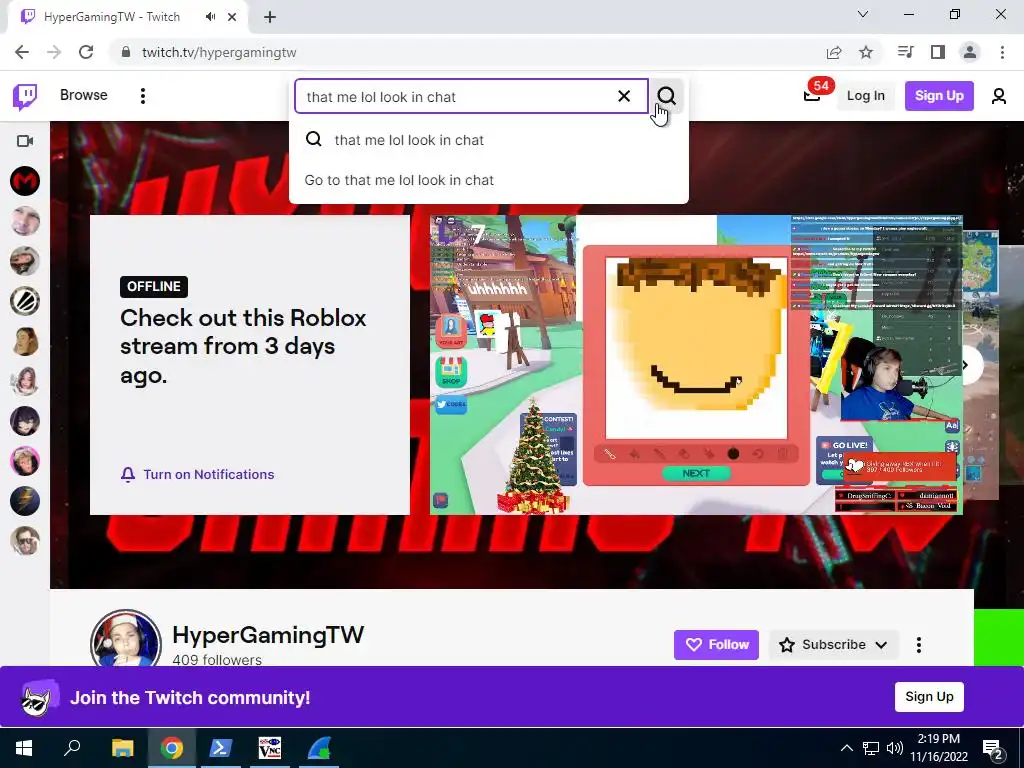The image size is (1024, 768).
Task: Open the Chrome three-dot menu
Action: point(1002,52)
